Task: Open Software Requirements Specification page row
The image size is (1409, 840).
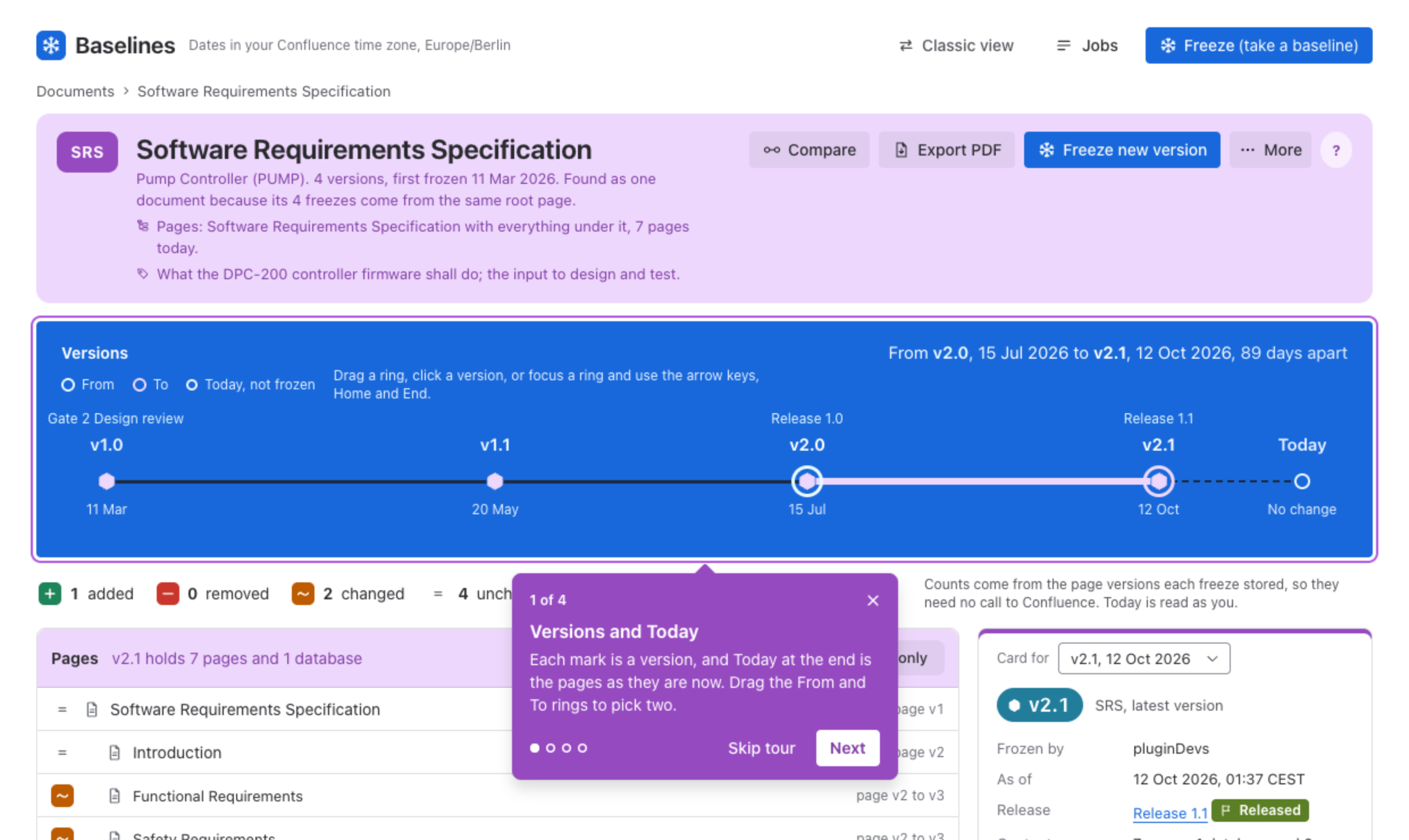Action: tap(497, 709)
